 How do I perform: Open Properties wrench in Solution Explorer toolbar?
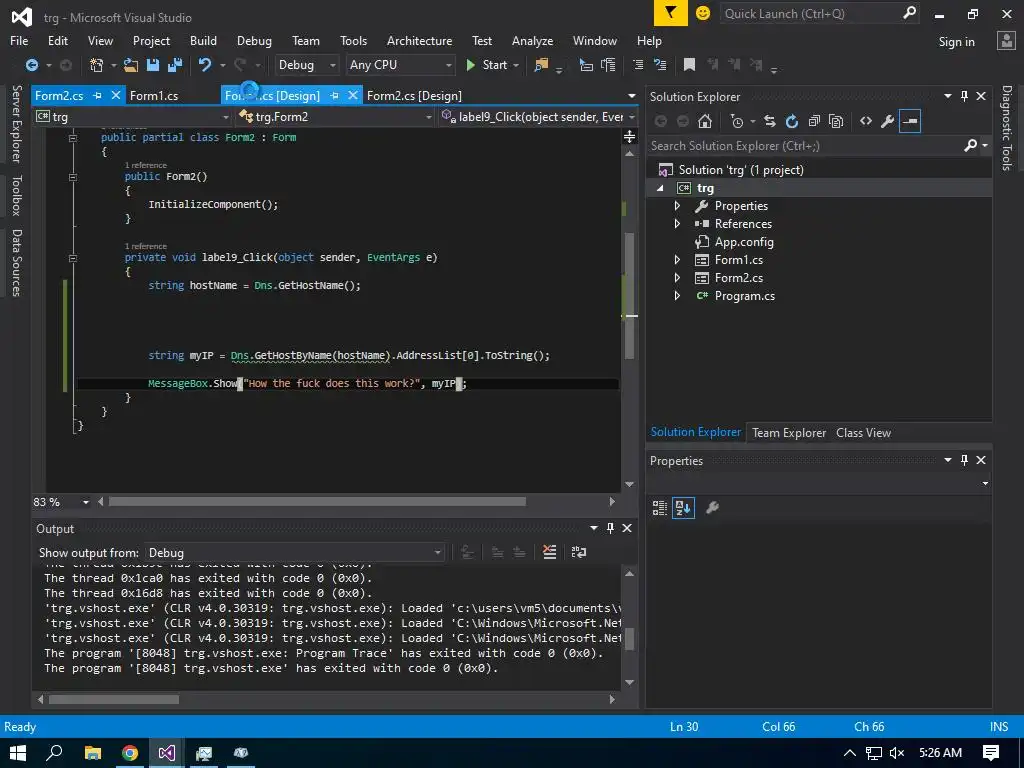pyautogui.click(x=888, y=121)
